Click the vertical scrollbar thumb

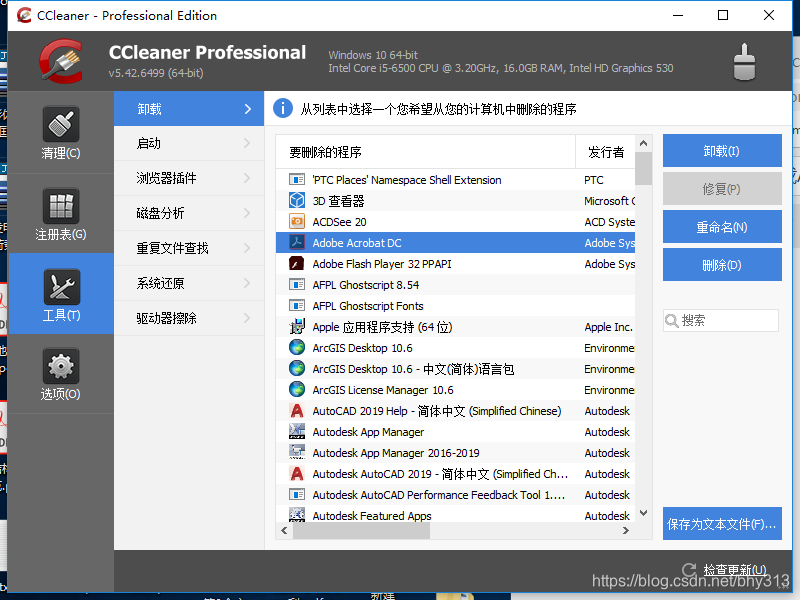[643, 168]
